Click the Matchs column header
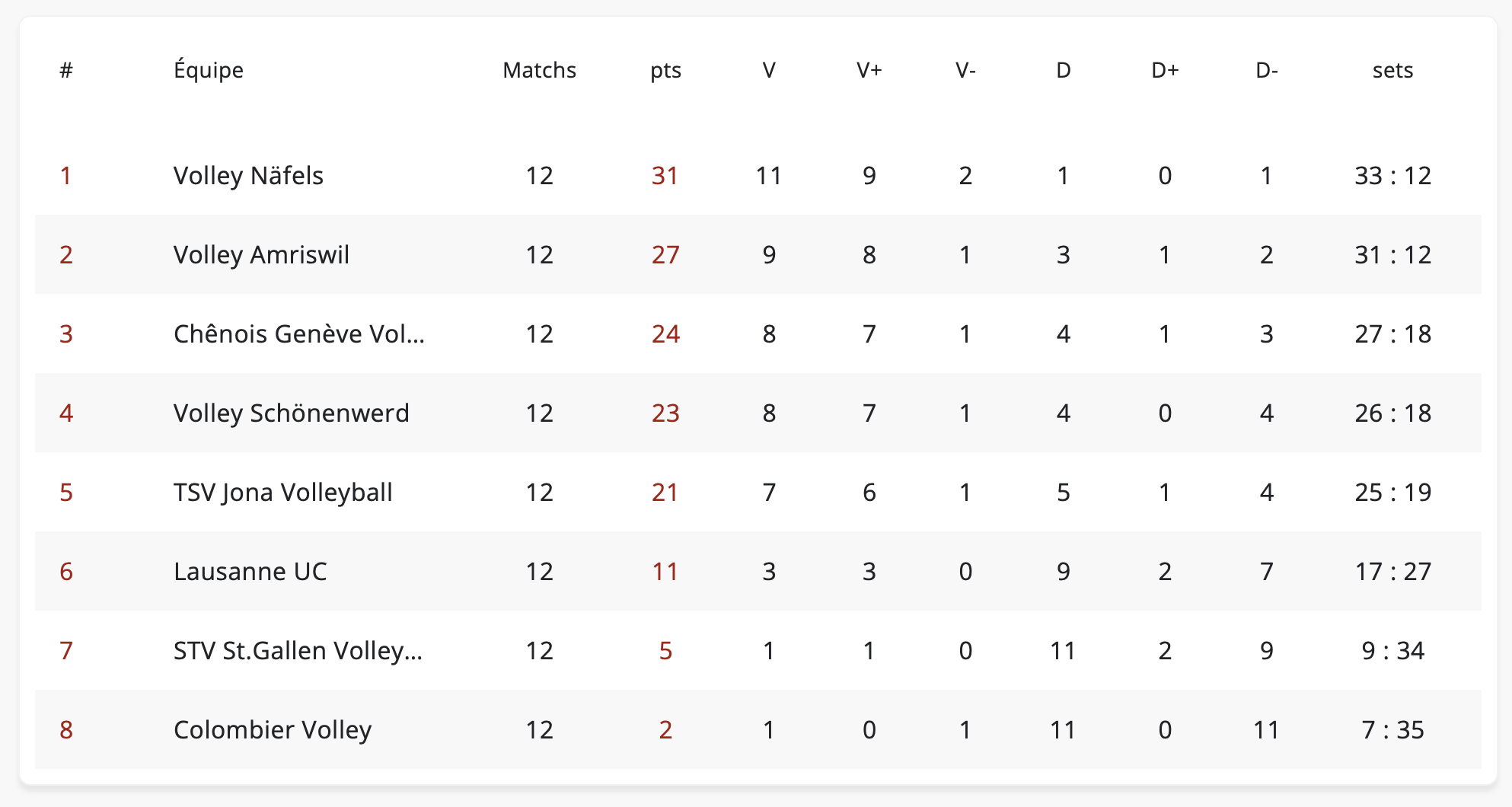The height and width of the screenshot is (807, 1512). pos(539,70)
